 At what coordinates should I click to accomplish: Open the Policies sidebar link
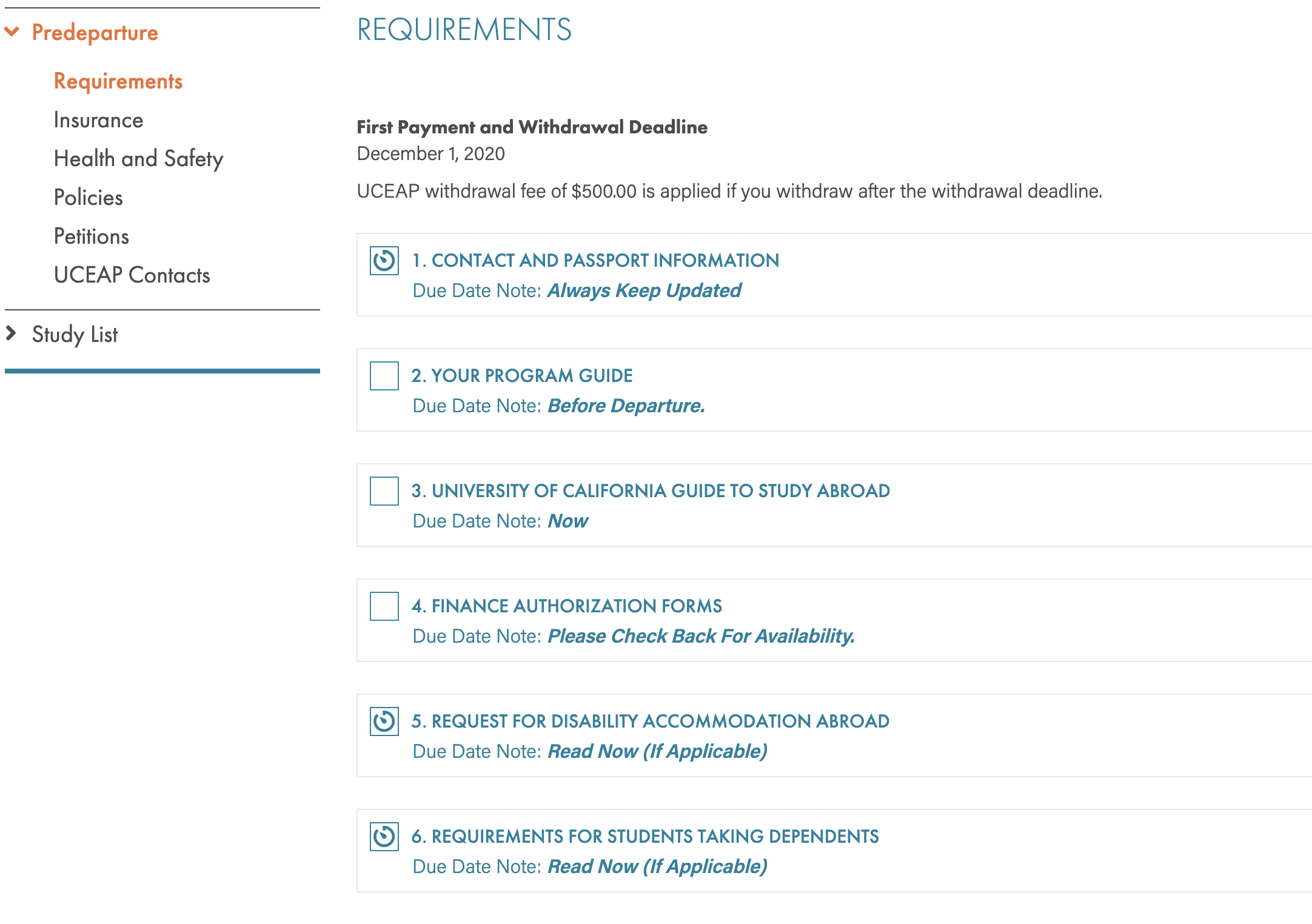[88, 198]
